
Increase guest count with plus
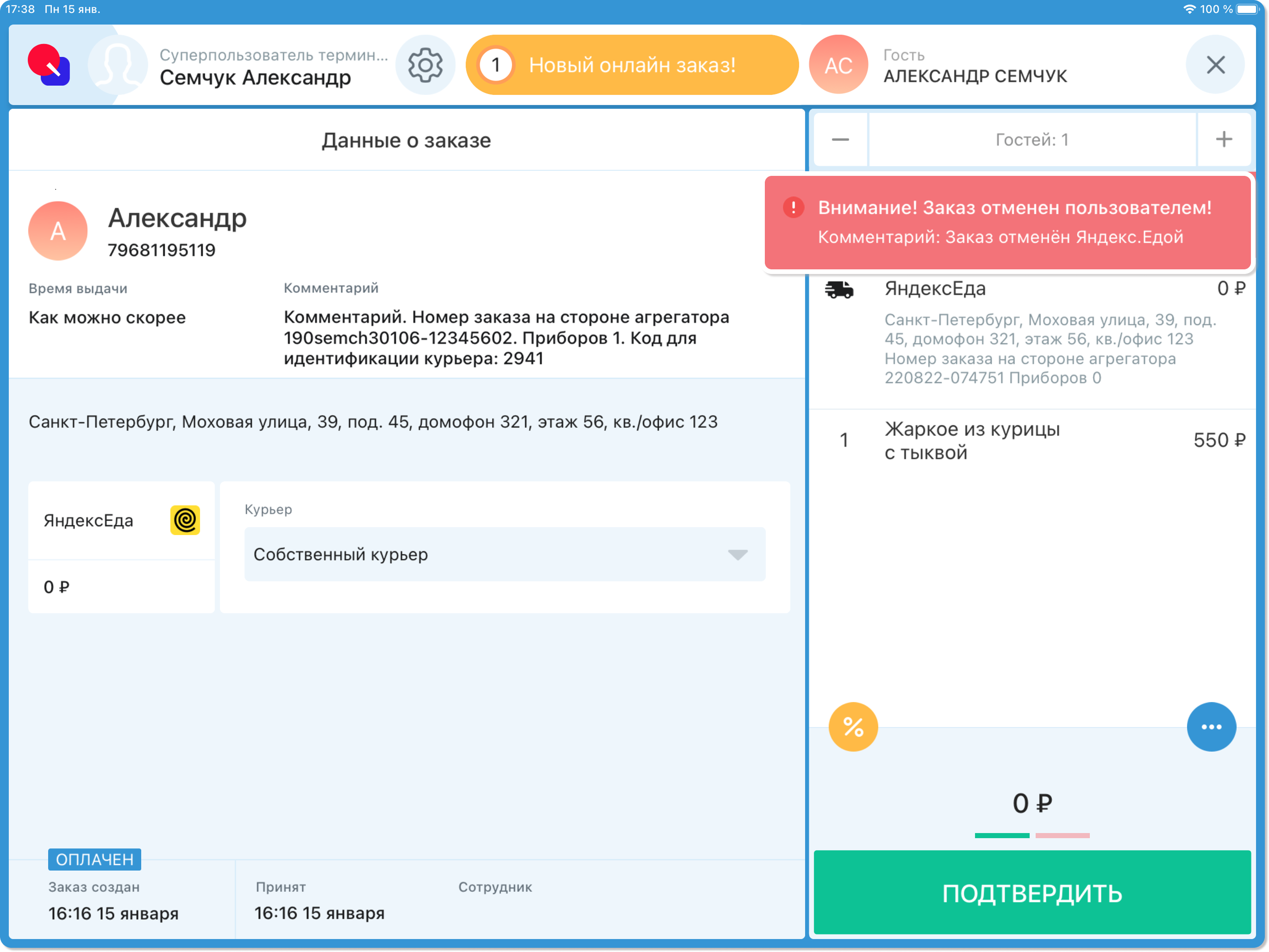[x=1224, y=139]
